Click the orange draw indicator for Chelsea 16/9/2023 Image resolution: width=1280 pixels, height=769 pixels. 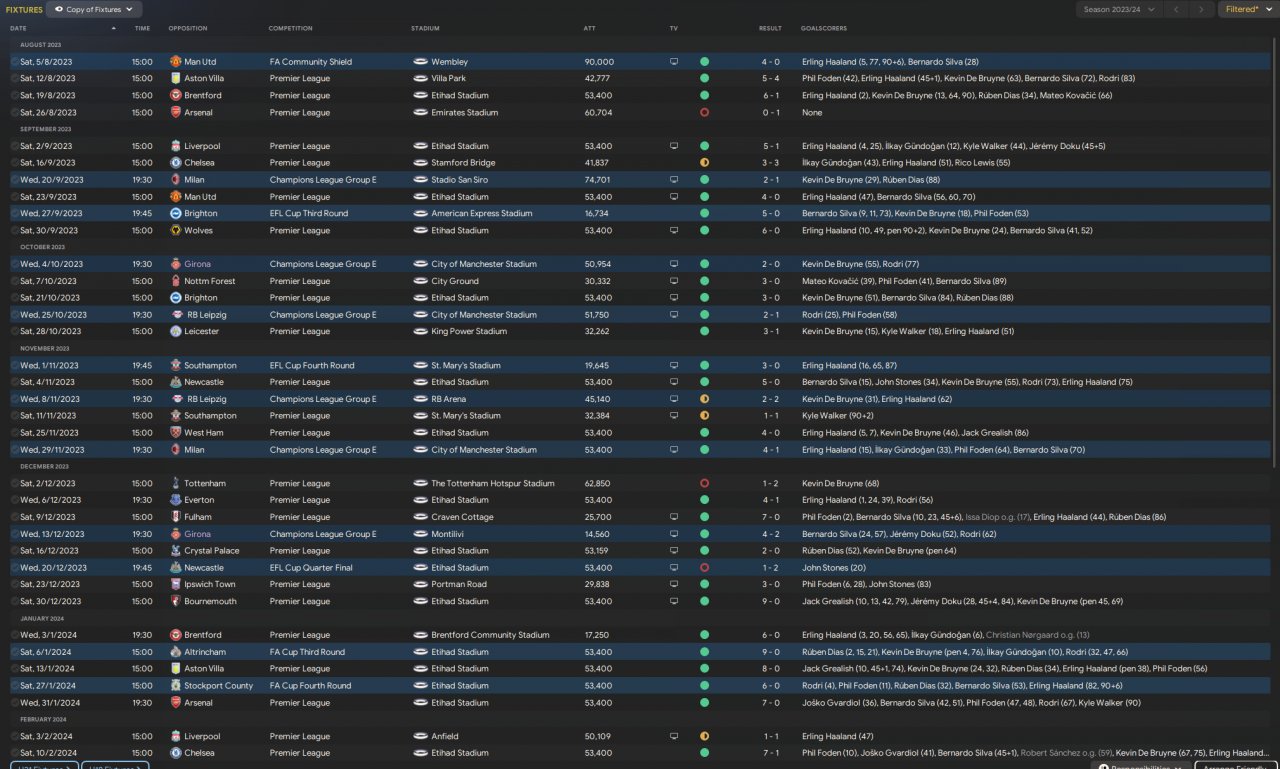(x=704, y=163)
